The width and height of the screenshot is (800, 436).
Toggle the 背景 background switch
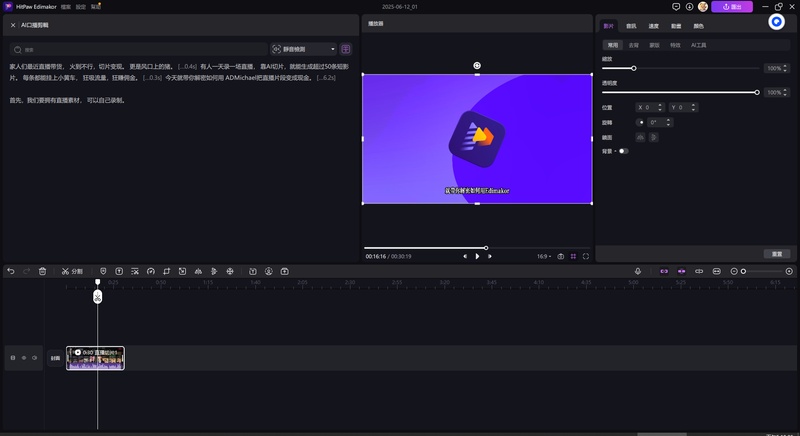pyautogui.click(x=623, y=151)
